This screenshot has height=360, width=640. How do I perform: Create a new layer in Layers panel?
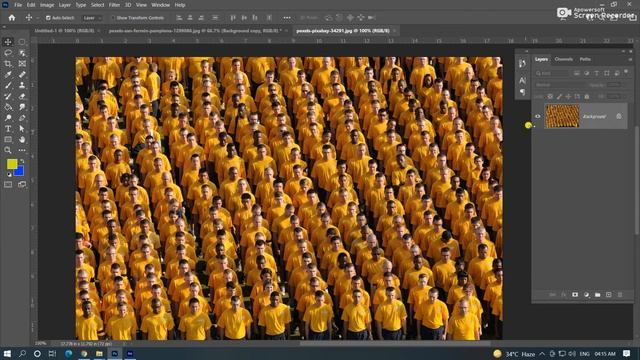click(609, 294)
